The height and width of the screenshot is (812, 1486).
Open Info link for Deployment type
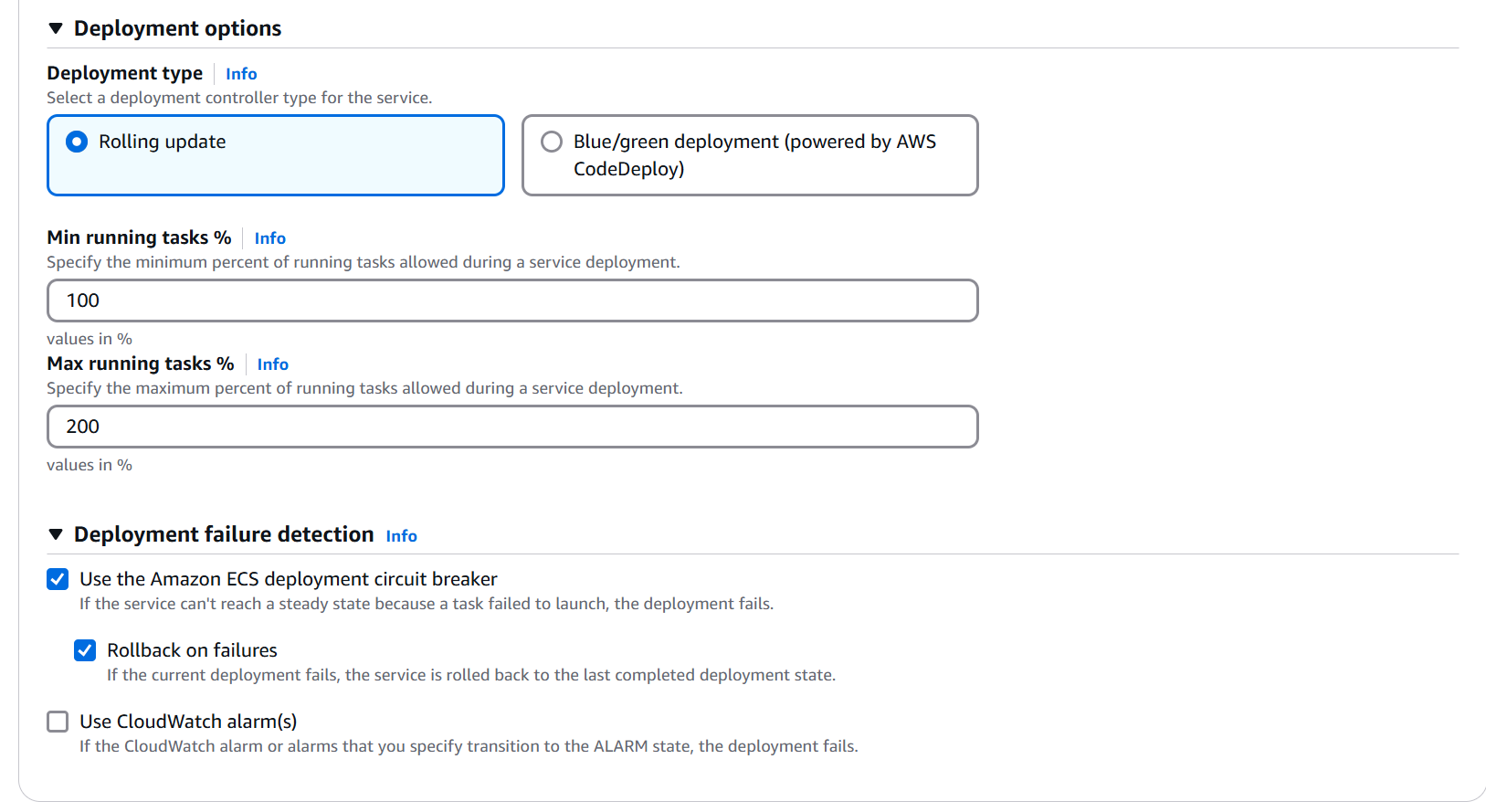click(241, 74)
